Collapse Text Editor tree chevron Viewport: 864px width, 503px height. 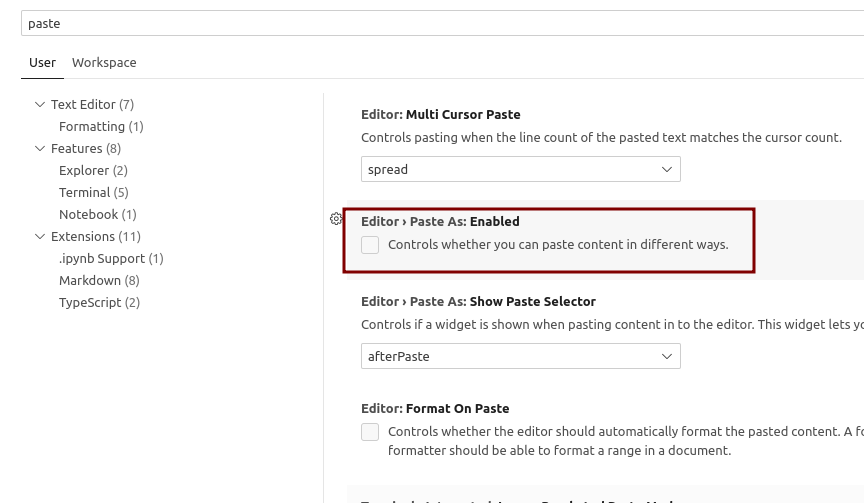click(x=40, y=105)
